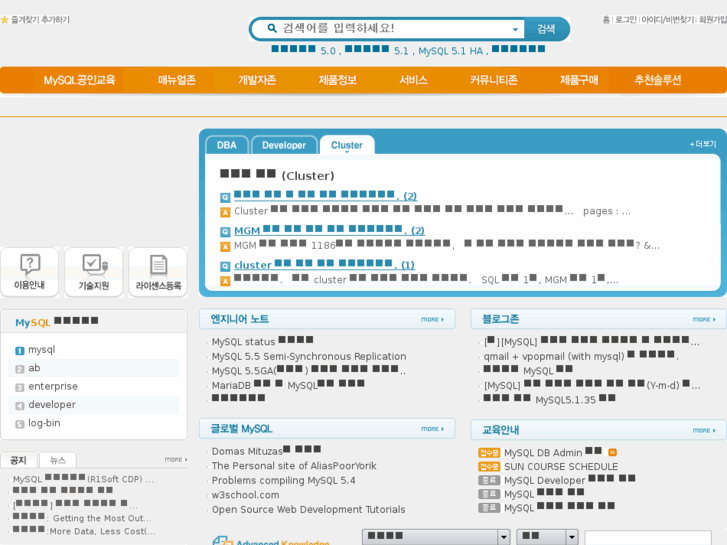Click more in 블로그존 header
The width and height of the screenshot is (727, 545).
(704, 320)
